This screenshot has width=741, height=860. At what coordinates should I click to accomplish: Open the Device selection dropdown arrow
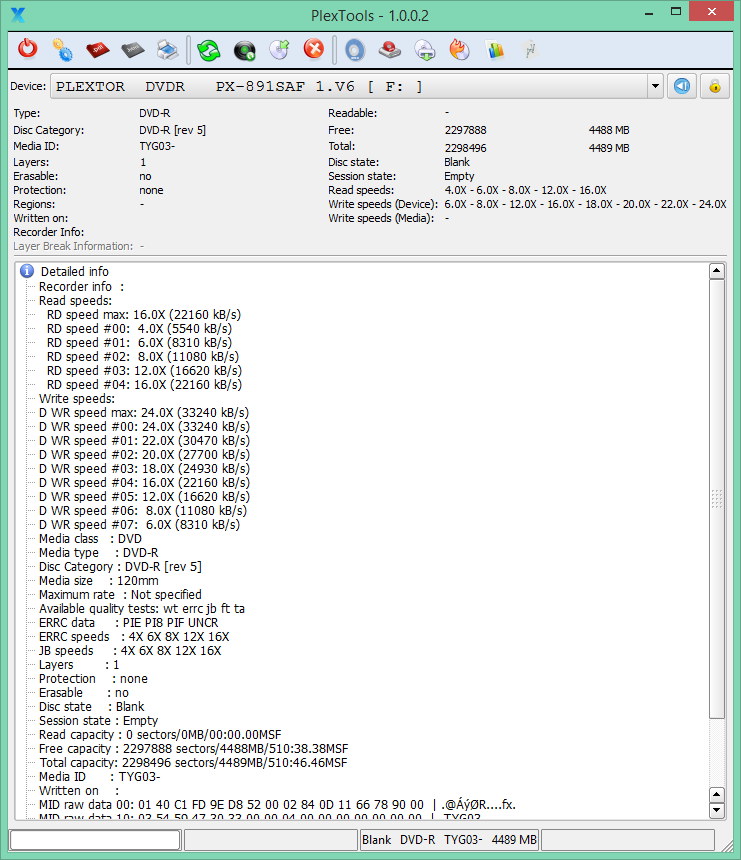pos(655,86)
